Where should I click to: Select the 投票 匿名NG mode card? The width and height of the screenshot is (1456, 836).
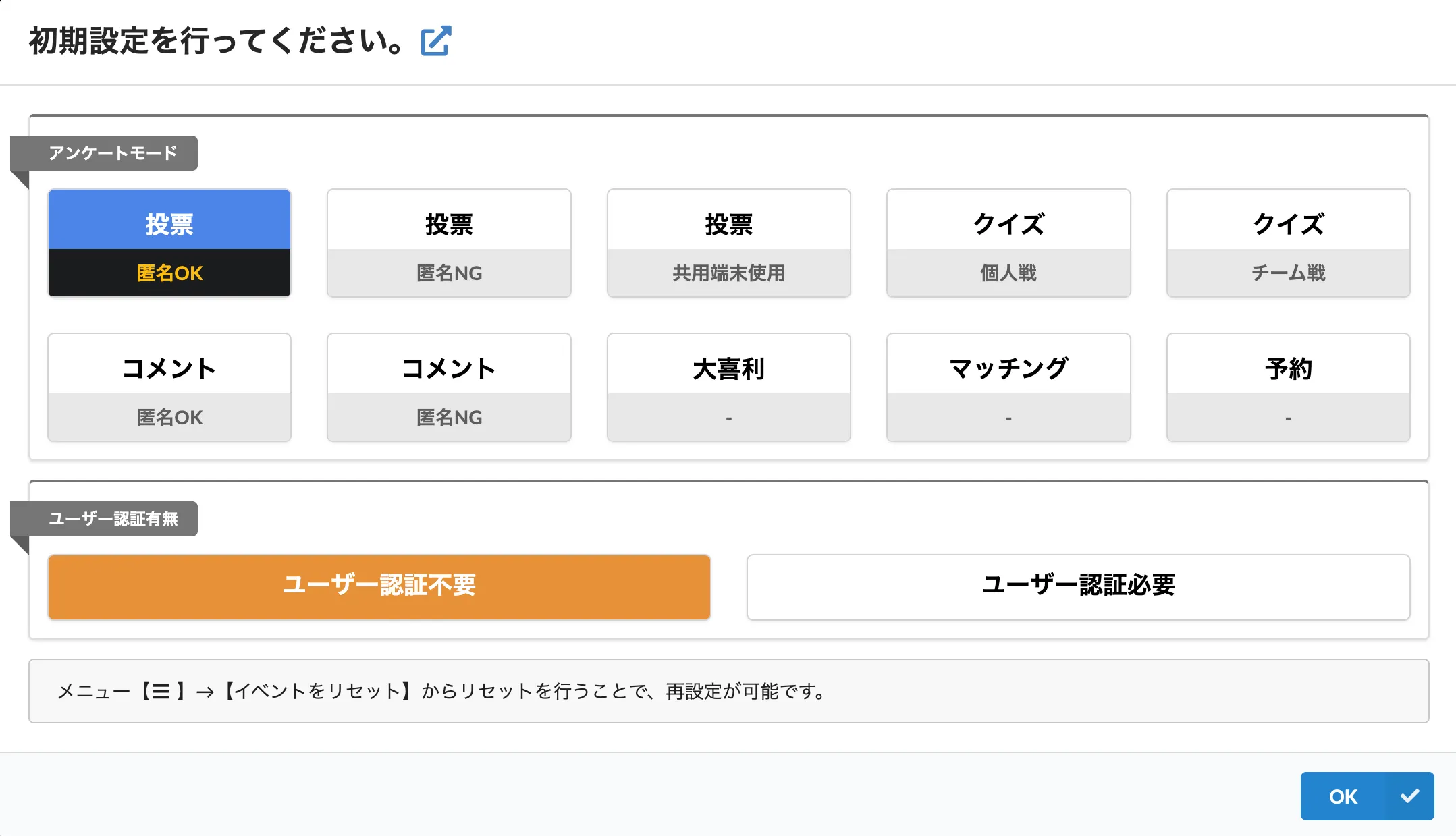click(x=448, y=243)
